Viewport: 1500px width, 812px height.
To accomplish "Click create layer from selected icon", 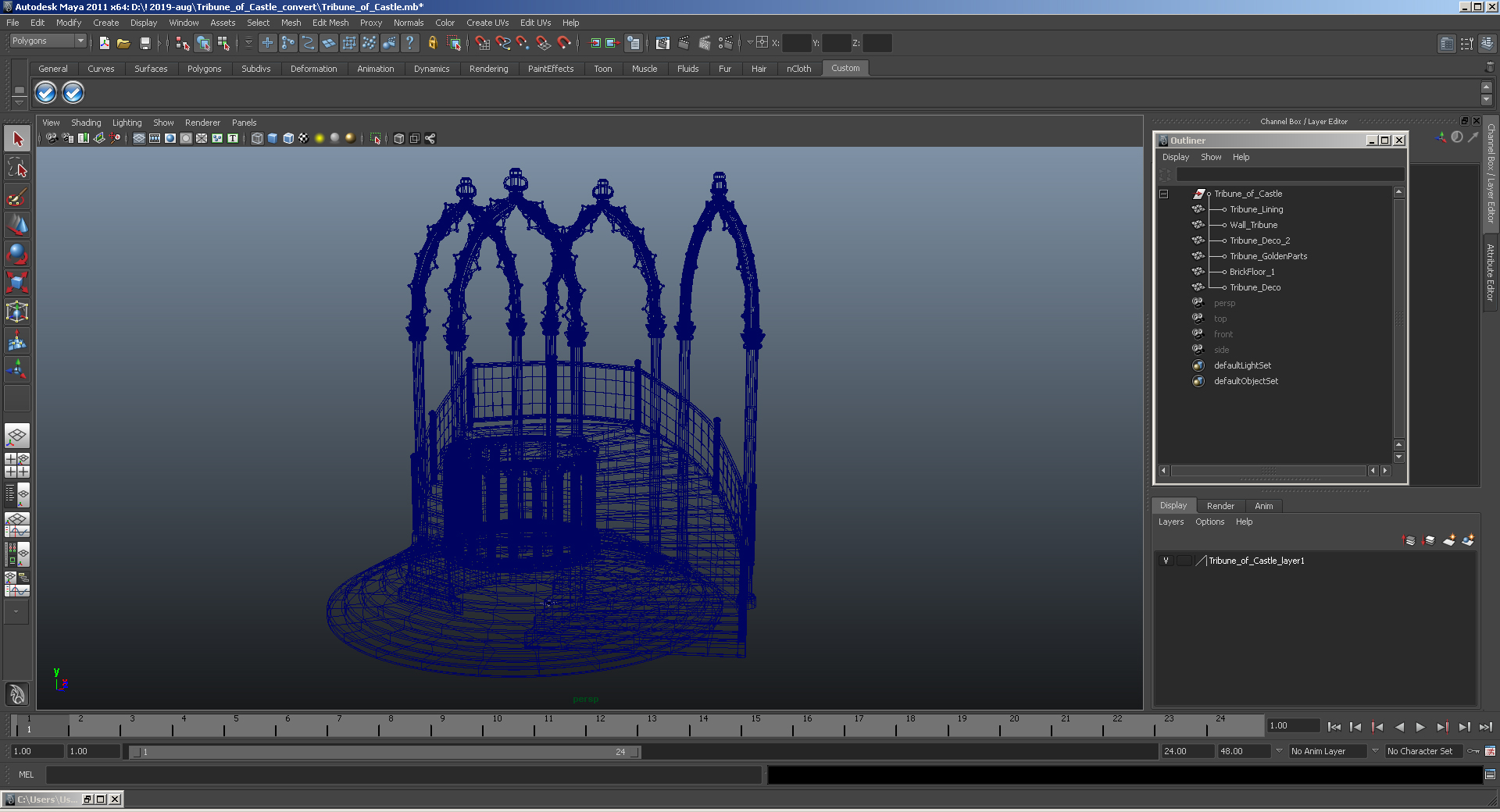I will click(1468, 540).
